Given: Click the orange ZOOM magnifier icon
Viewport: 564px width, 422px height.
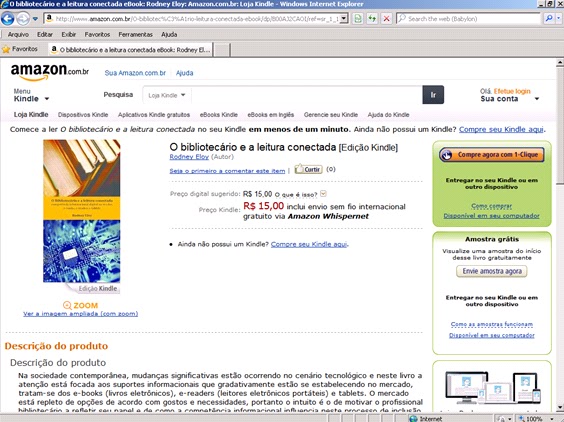Looking at the screenshot, I should 67,305.
